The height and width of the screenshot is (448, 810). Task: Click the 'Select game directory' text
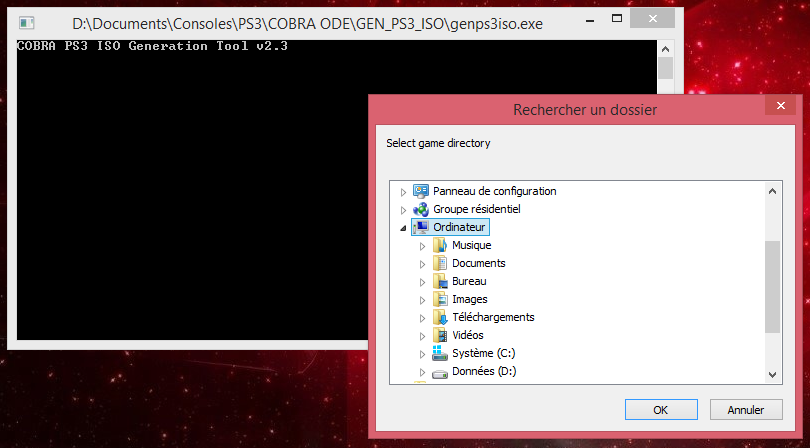[438, 143]
